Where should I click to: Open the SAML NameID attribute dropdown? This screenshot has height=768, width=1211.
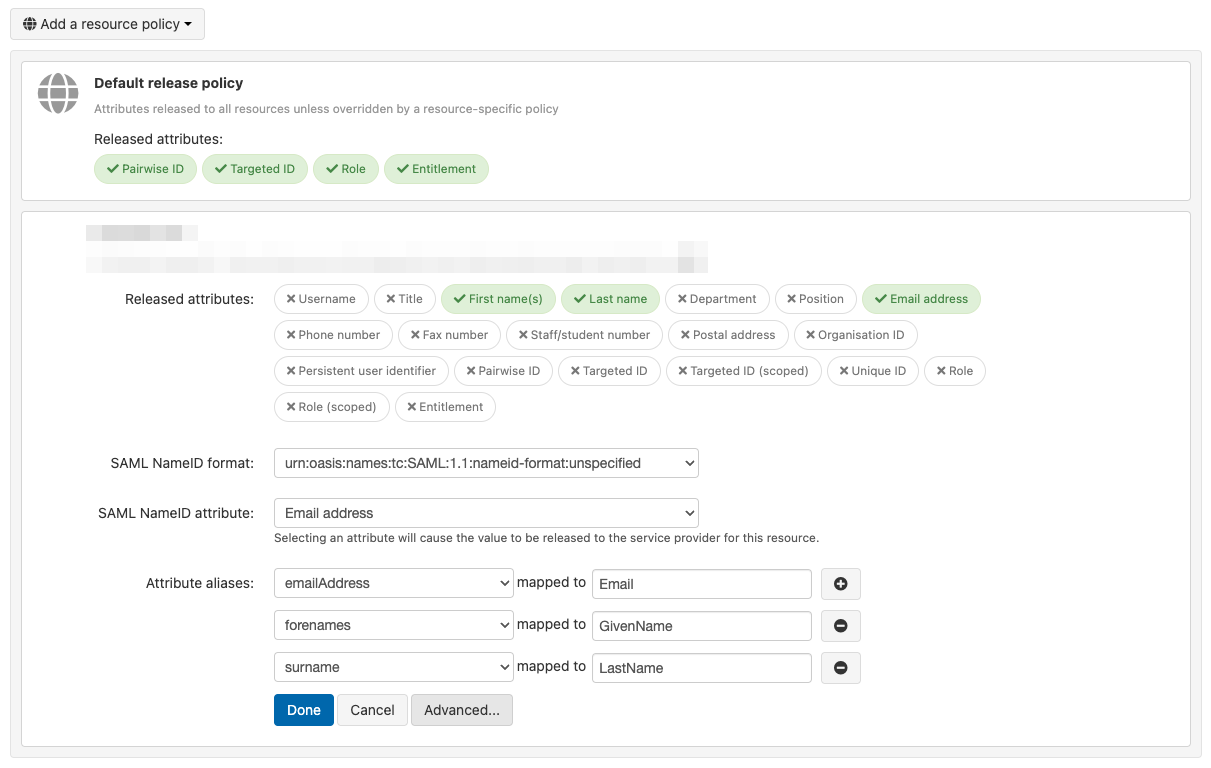pyautogui.click(x=486, y=512)
